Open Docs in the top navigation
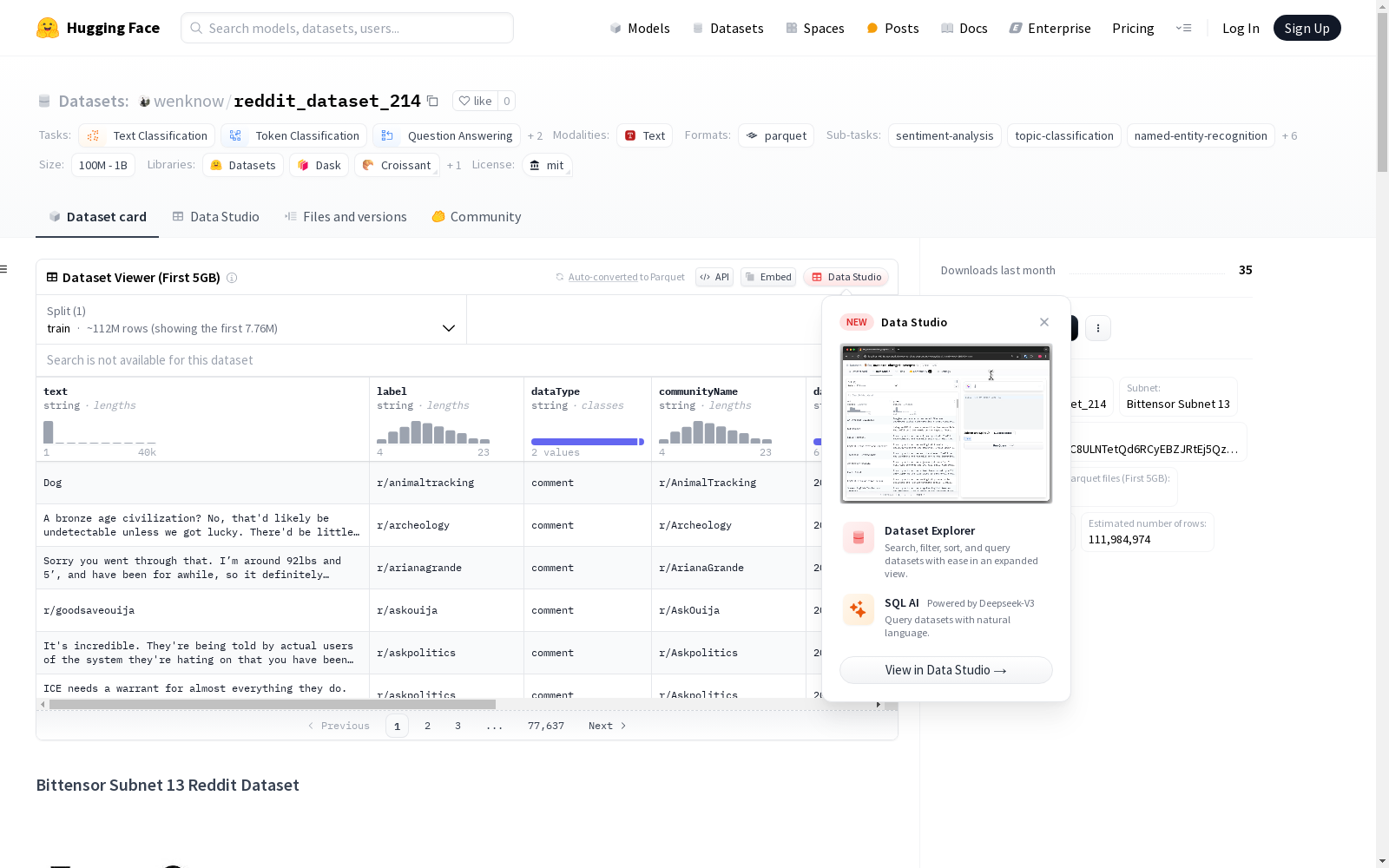This screenshot has width=1389, height=868. pyautogui.click(x=964, y=28)
